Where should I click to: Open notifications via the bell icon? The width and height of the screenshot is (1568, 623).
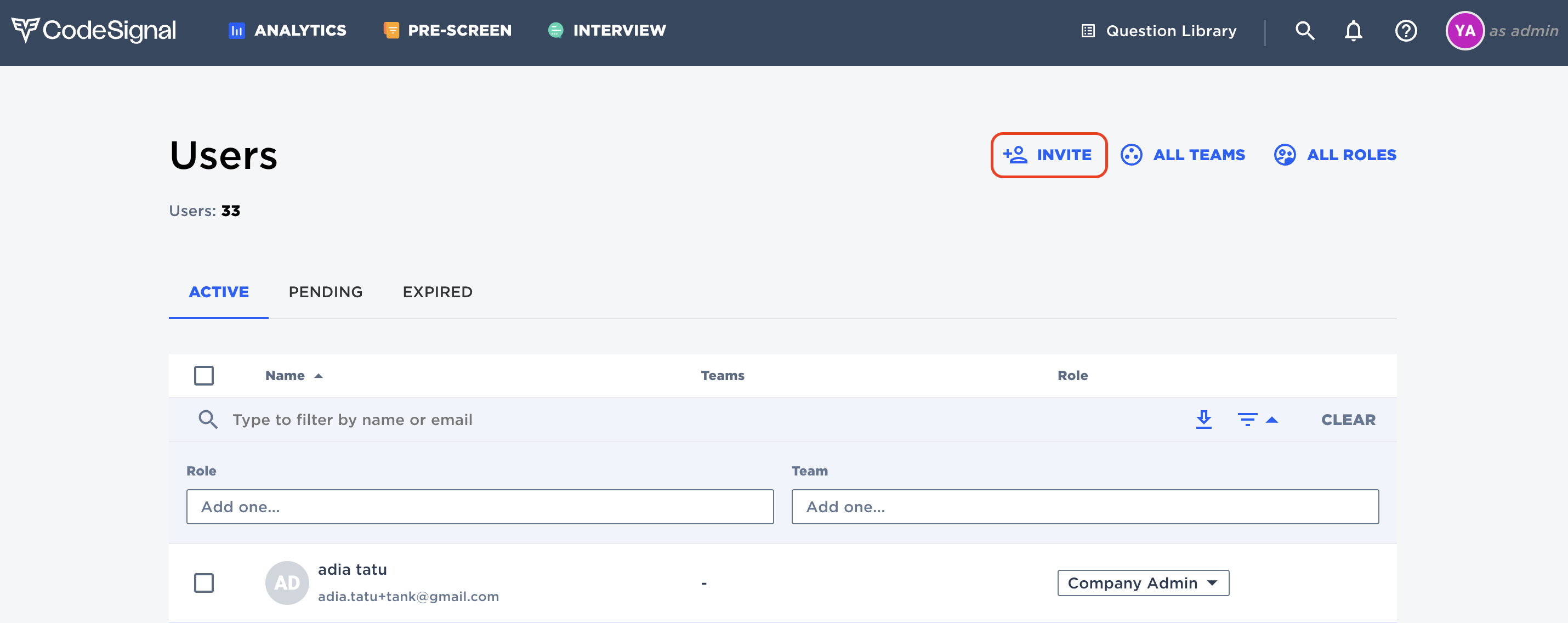click(x=1353, y=31)
